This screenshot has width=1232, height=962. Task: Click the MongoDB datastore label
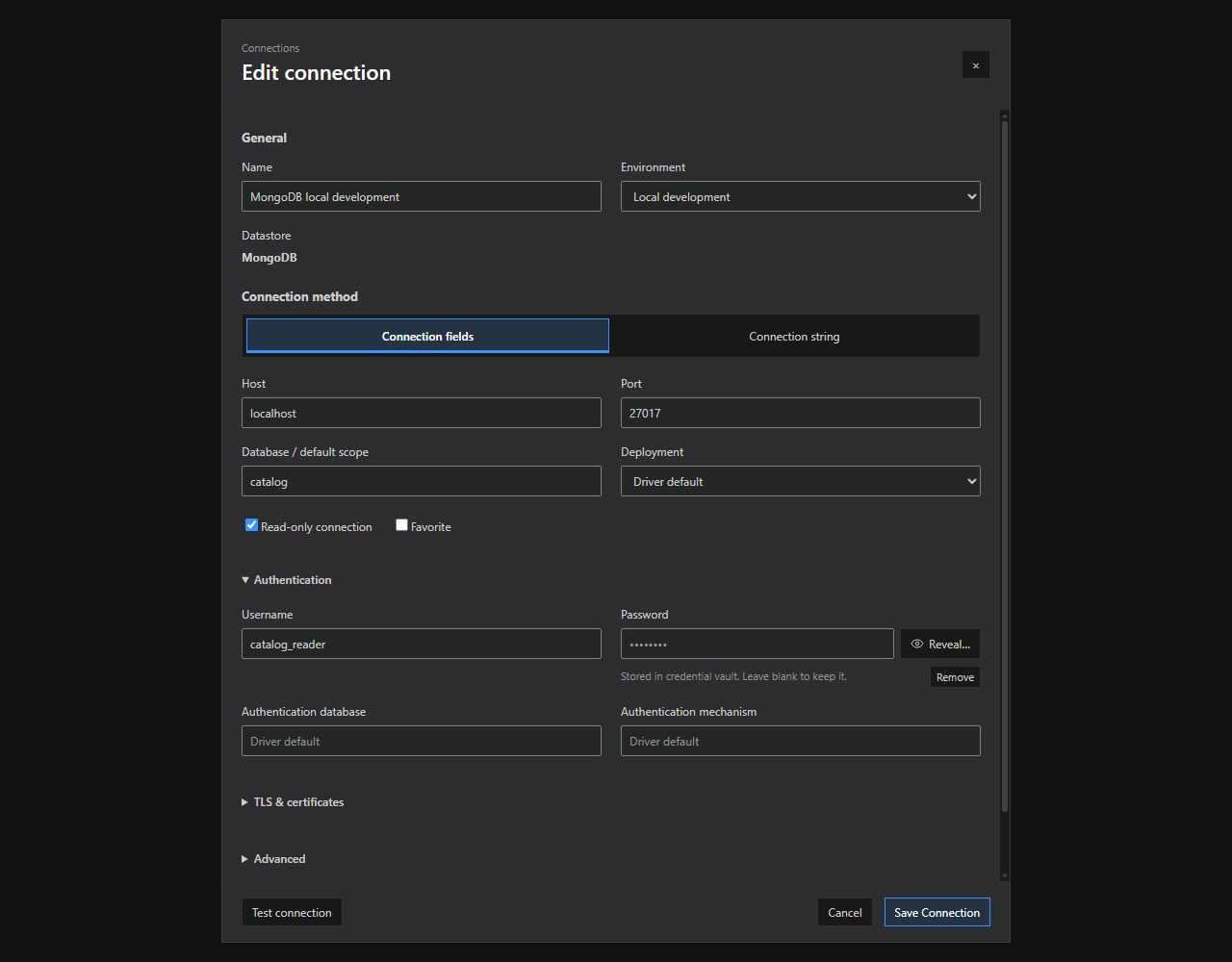269,258
